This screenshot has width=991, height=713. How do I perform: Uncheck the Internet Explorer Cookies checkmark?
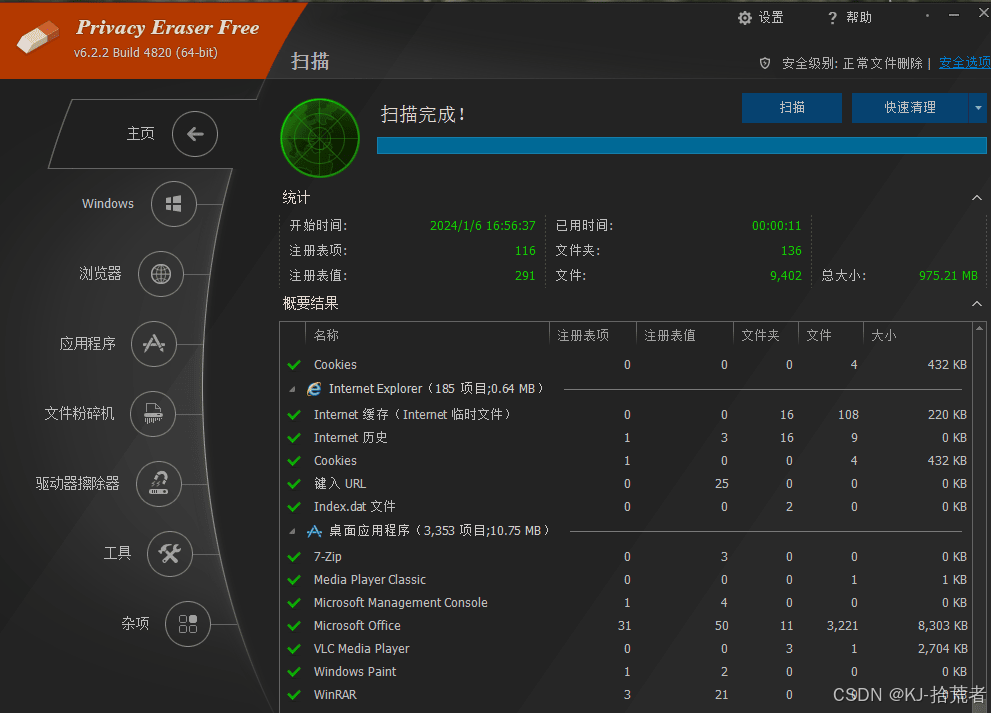click(294, 461)
